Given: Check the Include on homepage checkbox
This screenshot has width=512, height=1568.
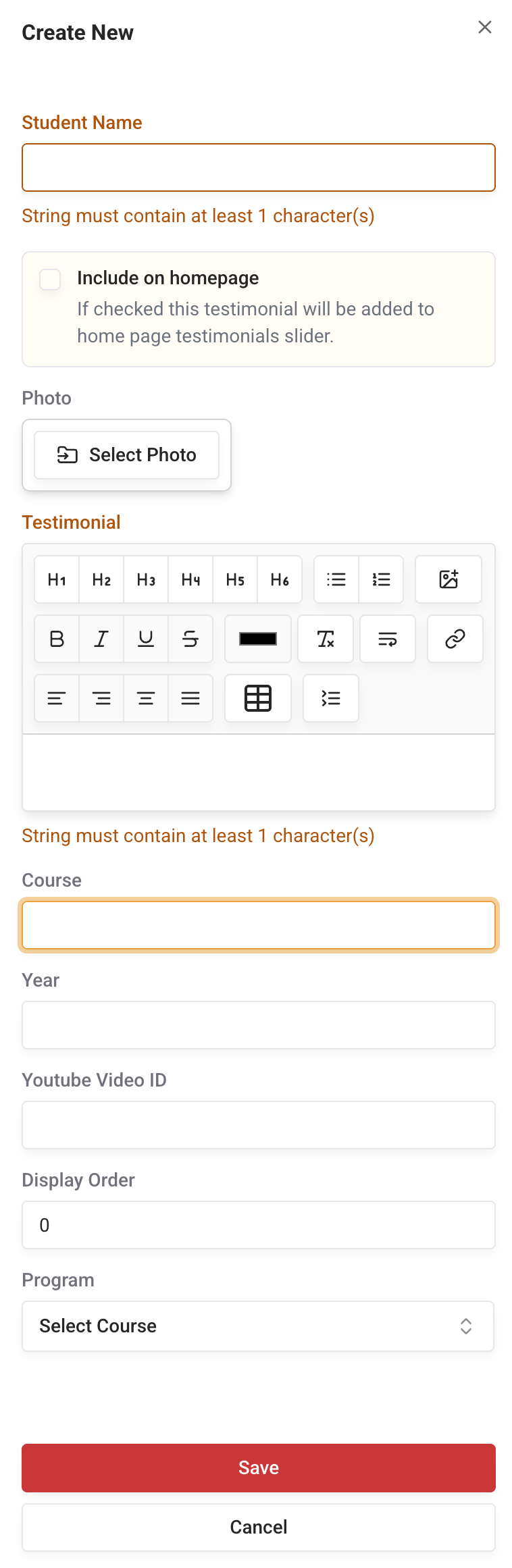Looking at the screenshot, I should pyautogui.click(x=50, y=280).
